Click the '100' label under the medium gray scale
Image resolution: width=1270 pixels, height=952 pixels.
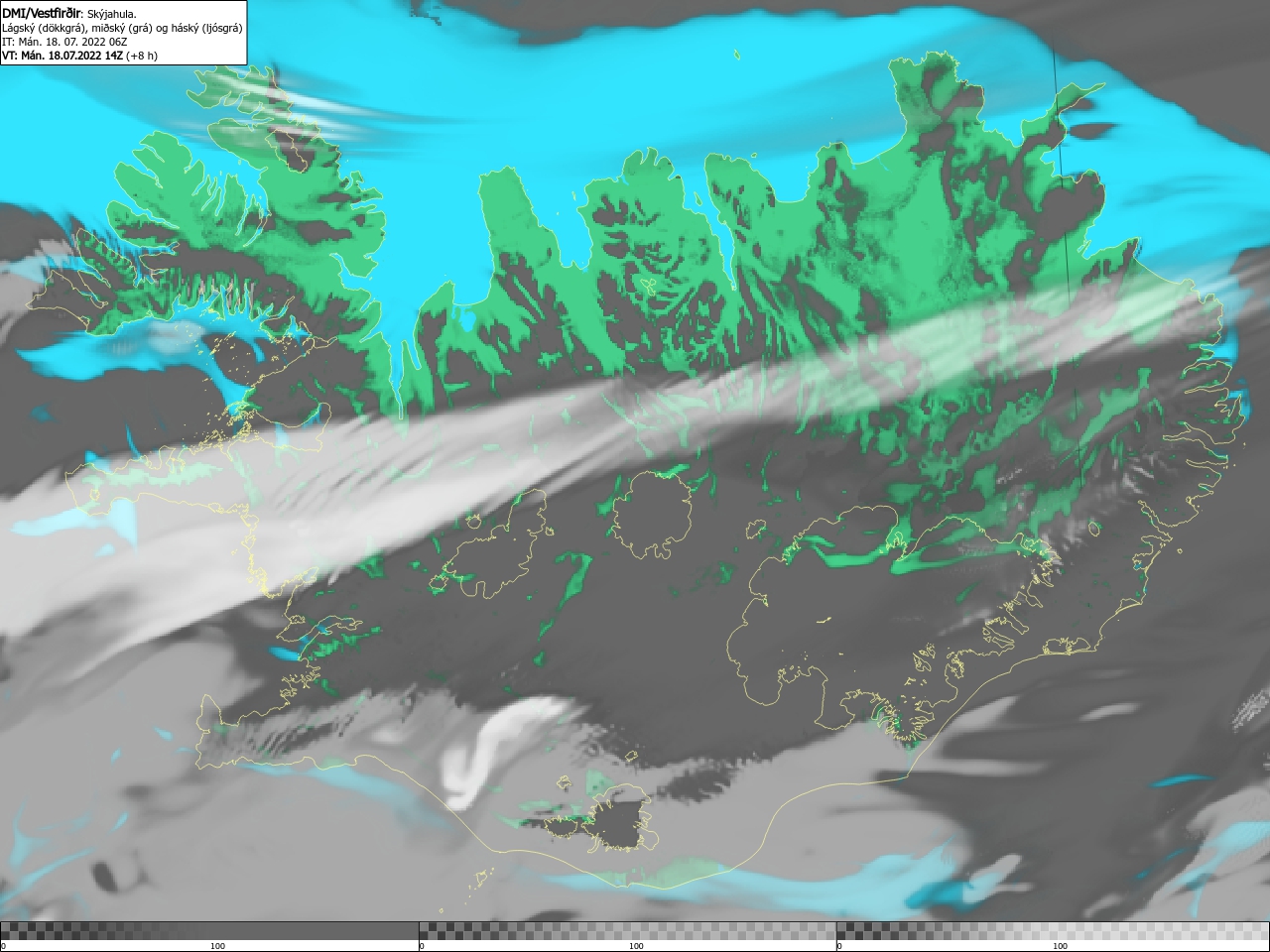(636, 946)
